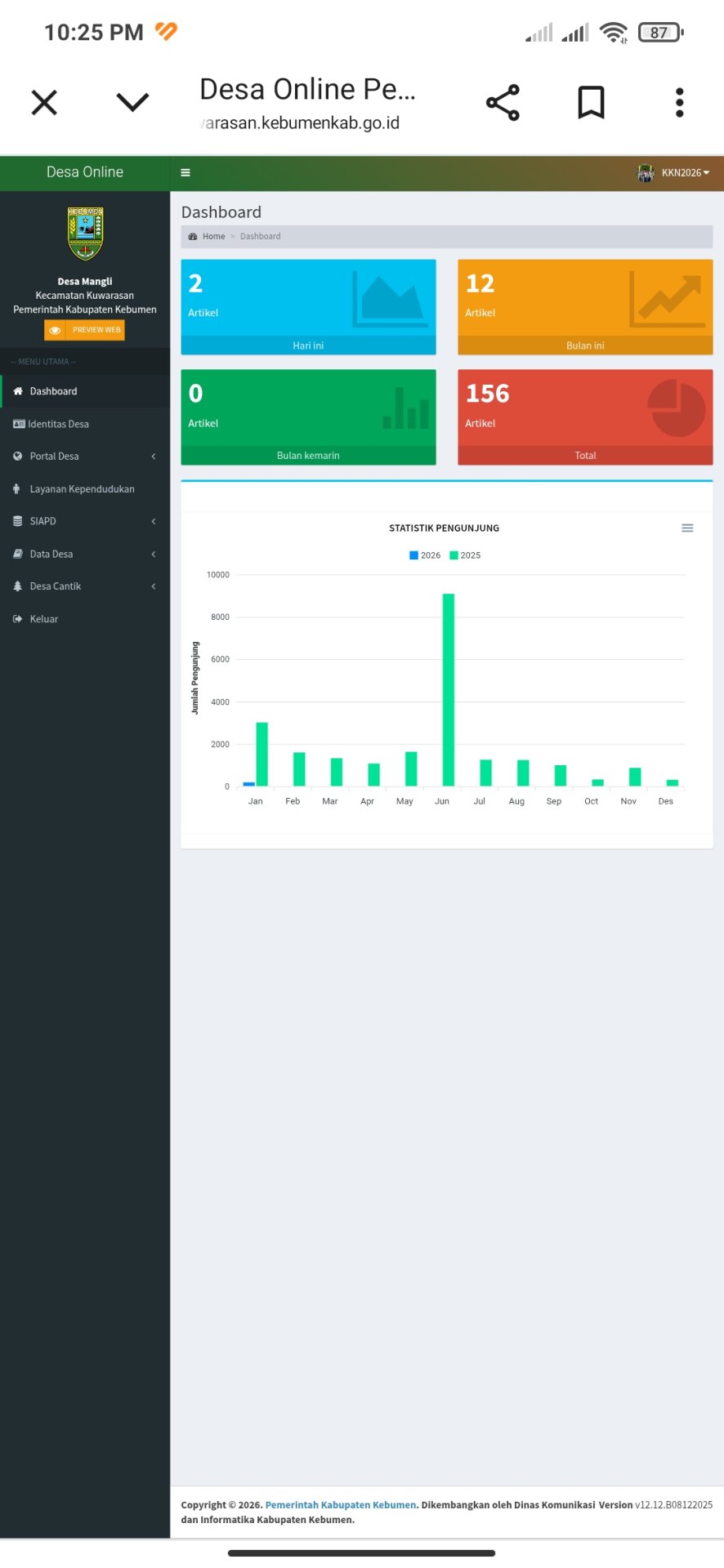Click the KKN2026 user avatar
This screenshot has height=1568, width=724.
[646, 173]
